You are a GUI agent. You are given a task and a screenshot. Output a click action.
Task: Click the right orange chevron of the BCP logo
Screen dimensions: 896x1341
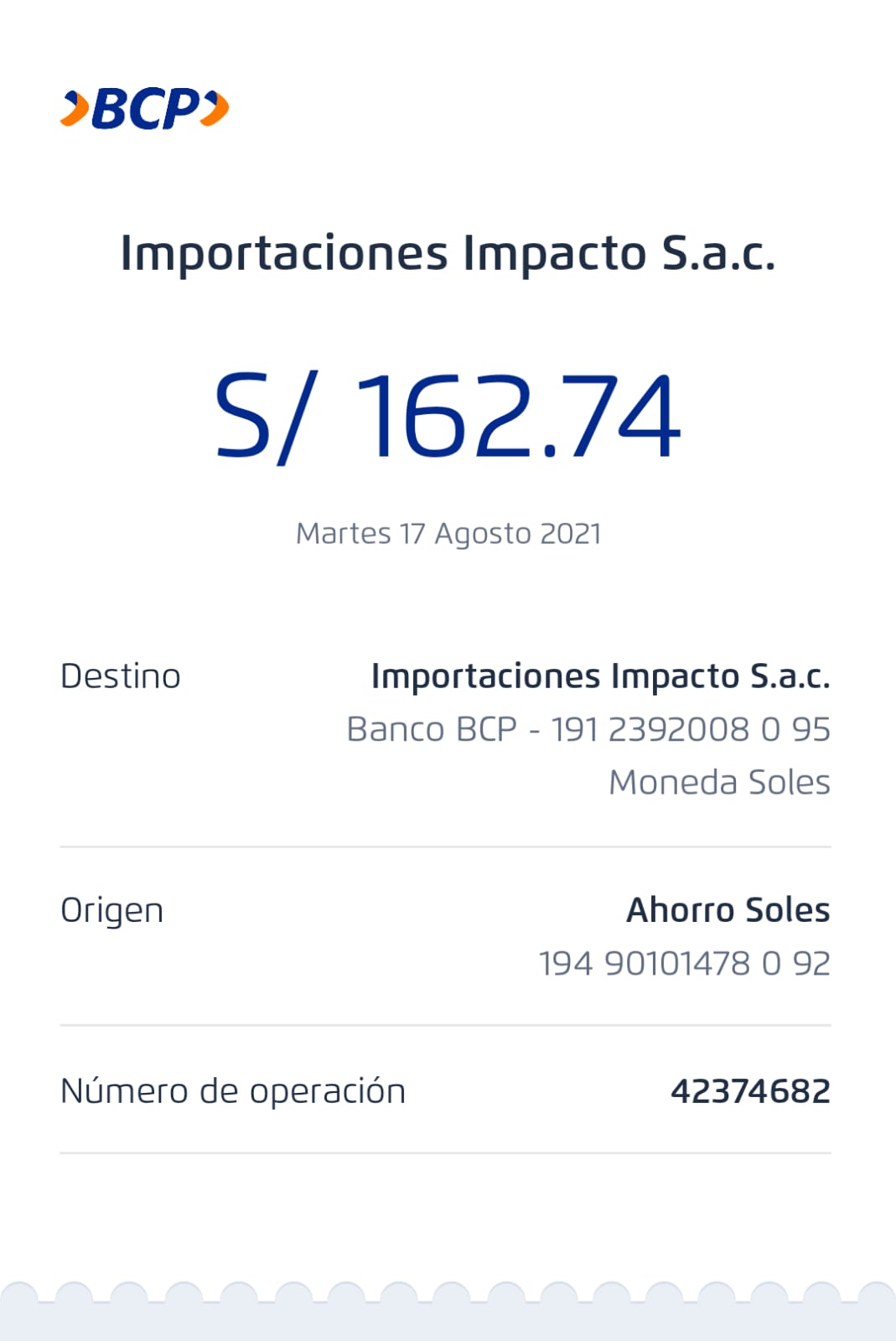(215, 109)
